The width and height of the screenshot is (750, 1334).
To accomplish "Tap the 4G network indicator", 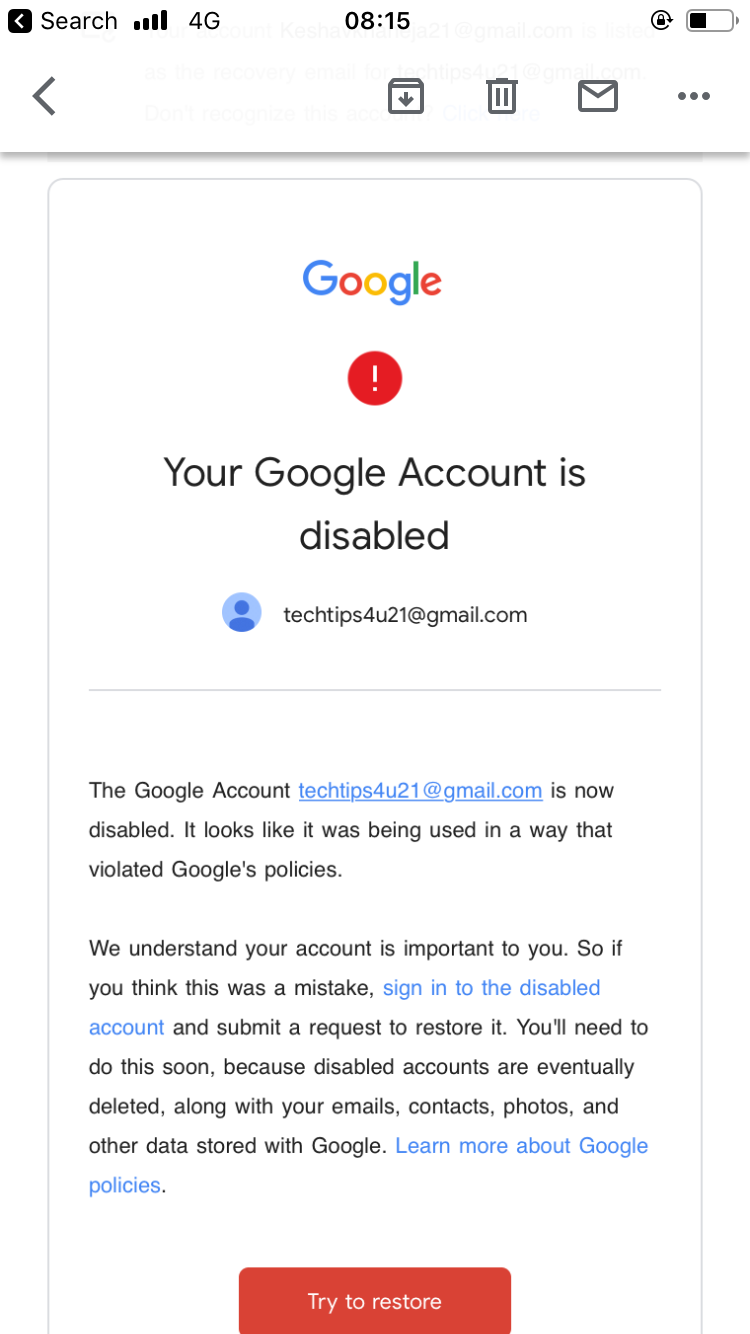I will tap(204, 21).
